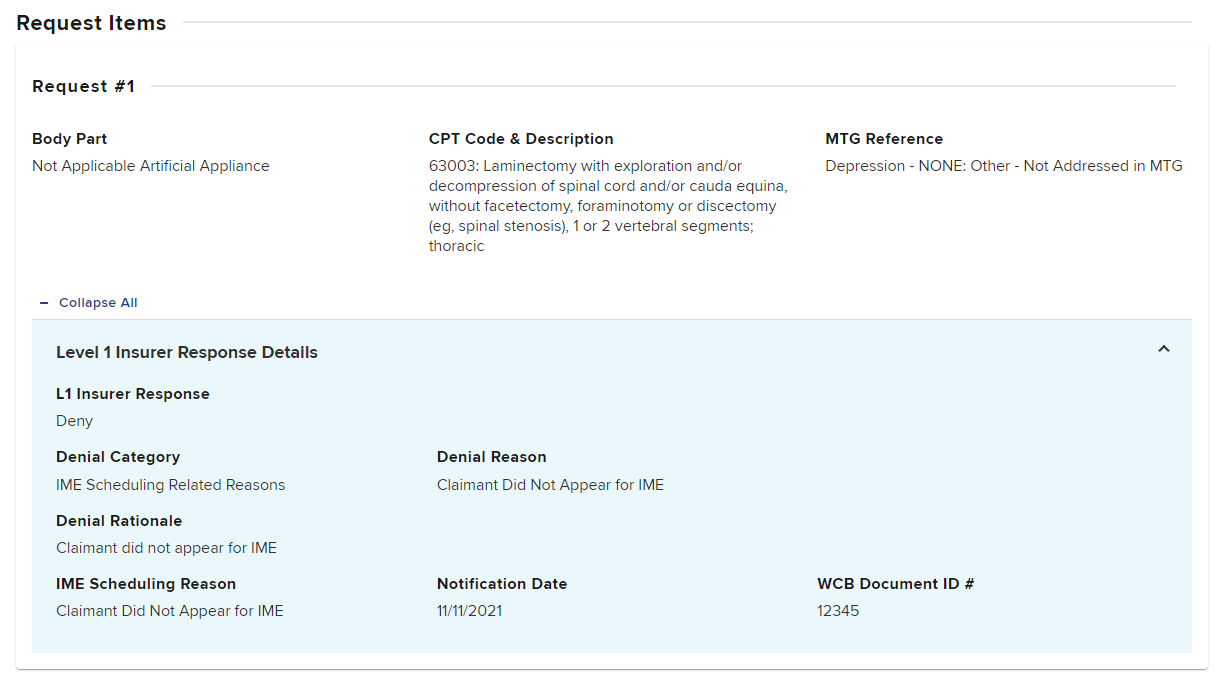This screenshot has height=679, width=1222.
Task: Click the Level 1 Insurer Response Details header
Action: pyautogui.click(x=187, y=352)
